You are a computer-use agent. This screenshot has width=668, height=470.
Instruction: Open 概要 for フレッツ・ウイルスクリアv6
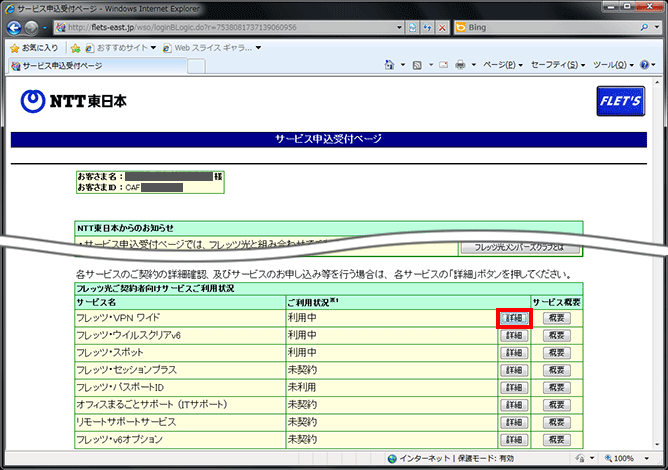point(556,335)
